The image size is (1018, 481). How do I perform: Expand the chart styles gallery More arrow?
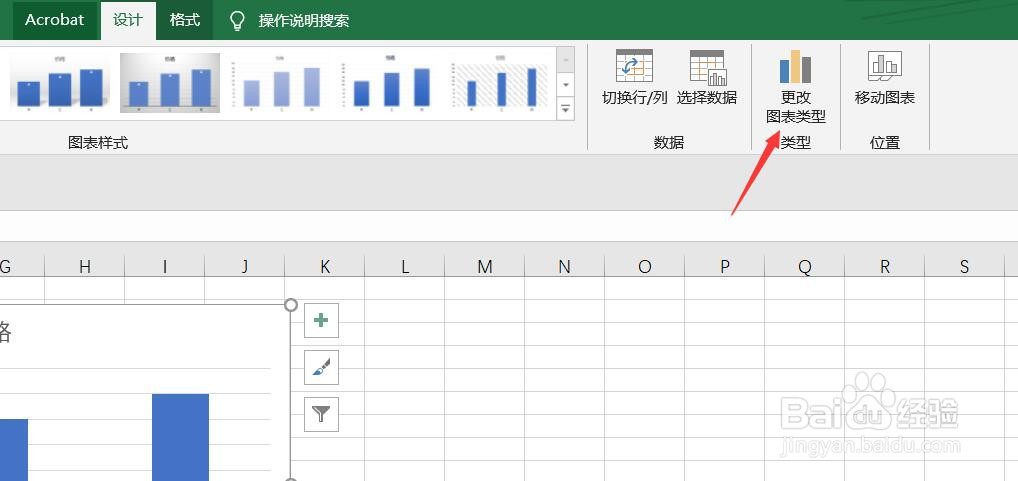pyautogui.click(x=565, y=108)
